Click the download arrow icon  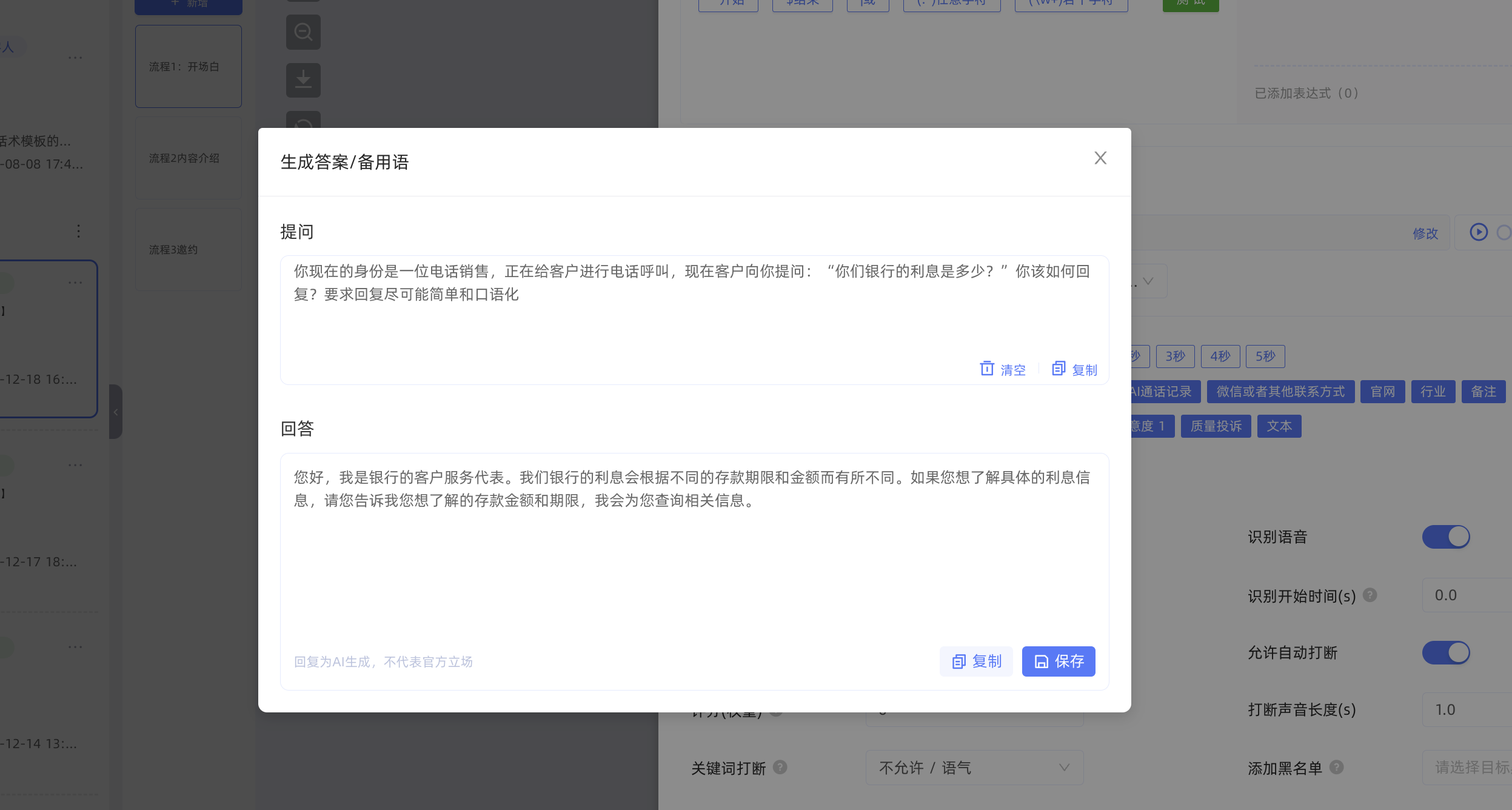point(303,80)
